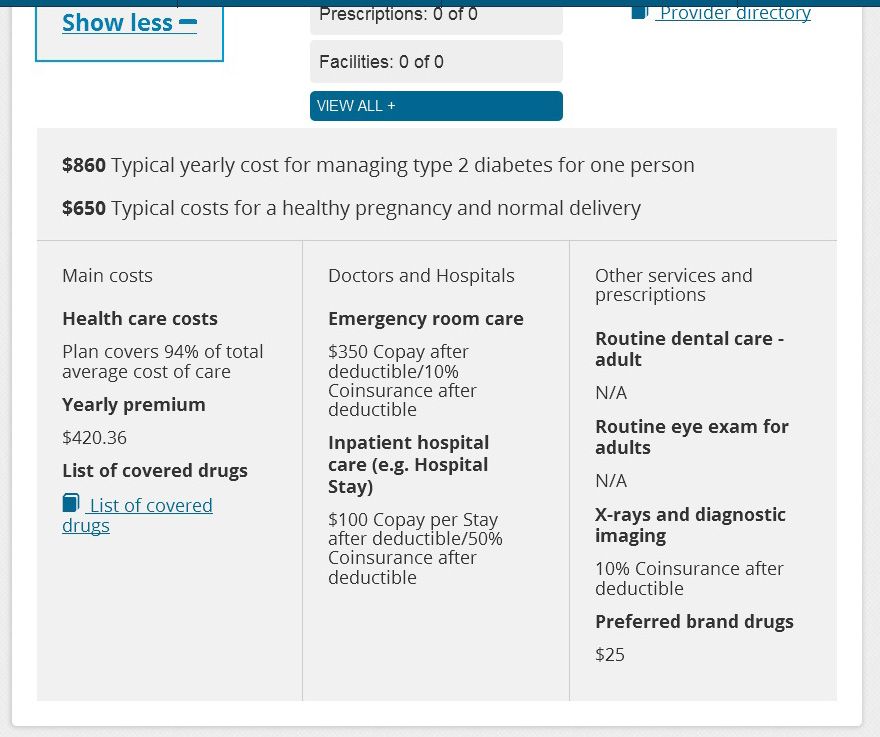The width and height of the screenshot is (880, 737).
Task: Open the List of covered drugs link
Action: click(x=150, y=506)
